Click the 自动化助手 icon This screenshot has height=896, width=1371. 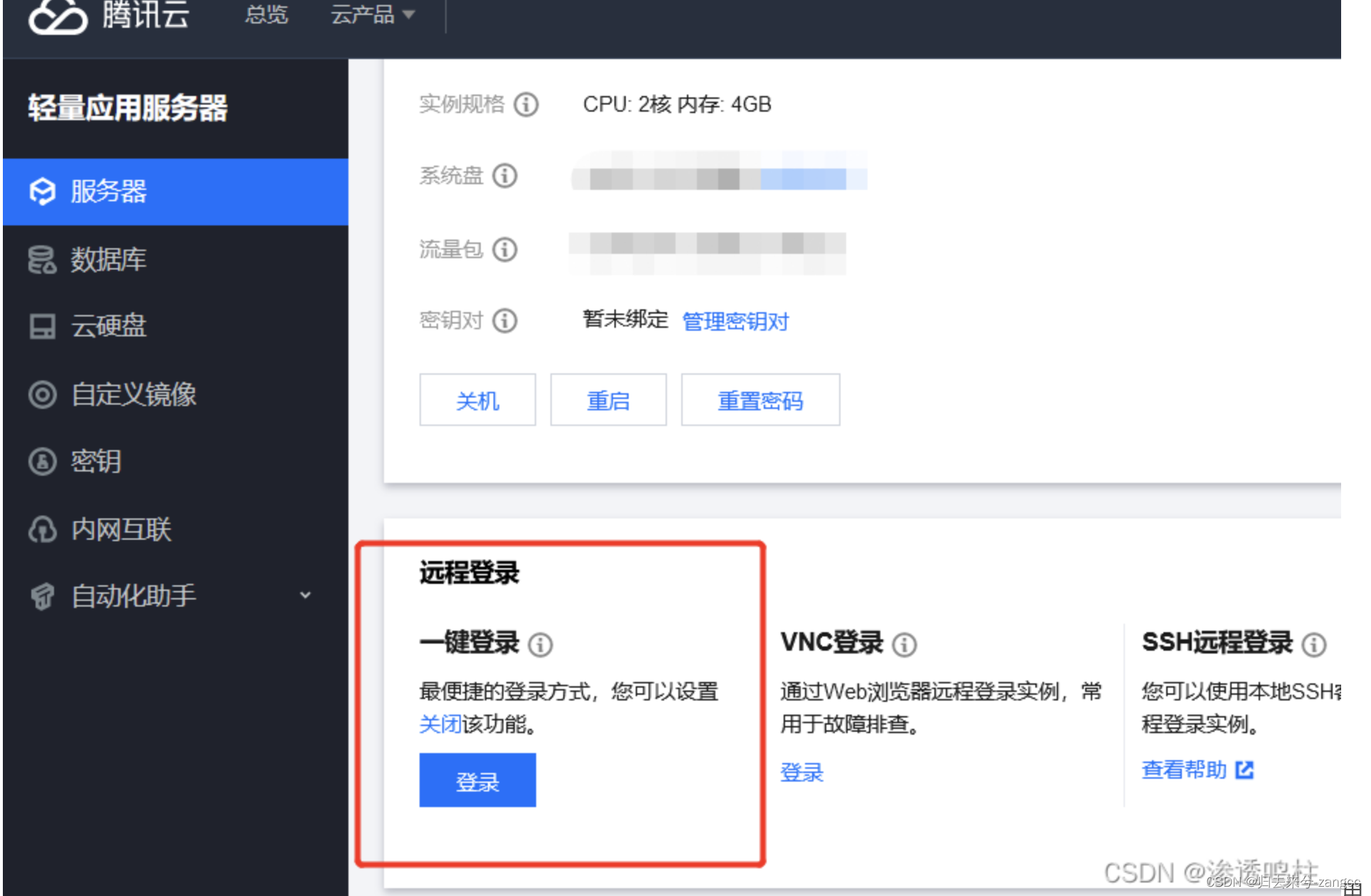pos(43,596)
